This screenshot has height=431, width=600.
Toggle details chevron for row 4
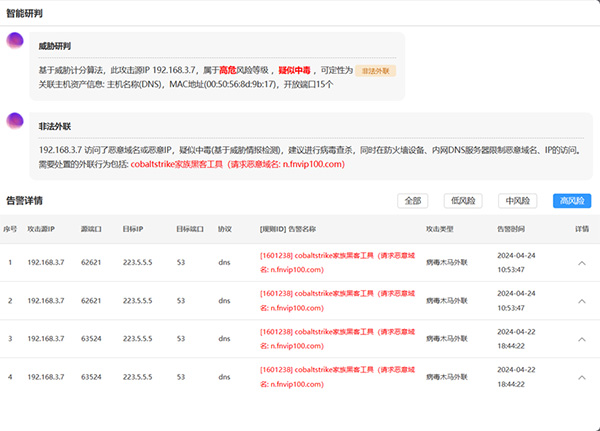582,377
